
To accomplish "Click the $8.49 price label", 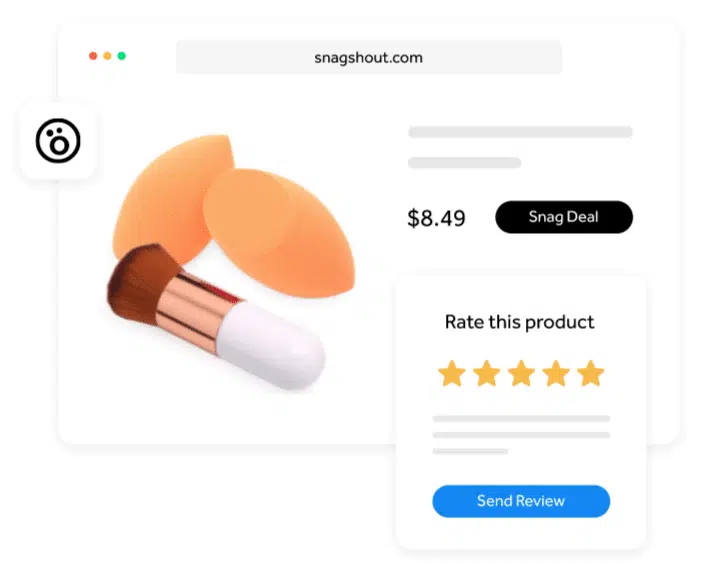I will (436, 218).
